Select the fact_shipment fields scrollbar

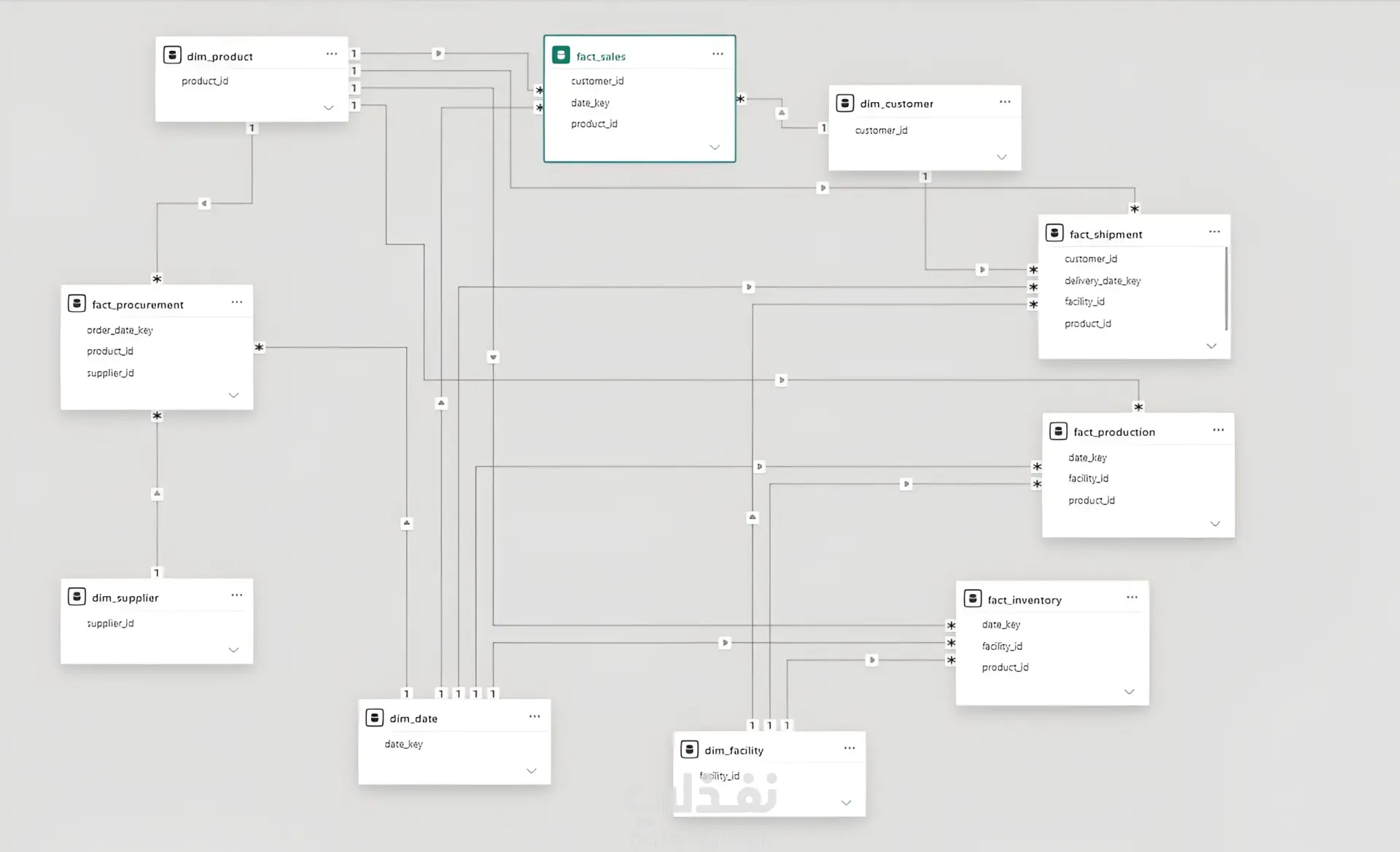(x=1226, y=289)
